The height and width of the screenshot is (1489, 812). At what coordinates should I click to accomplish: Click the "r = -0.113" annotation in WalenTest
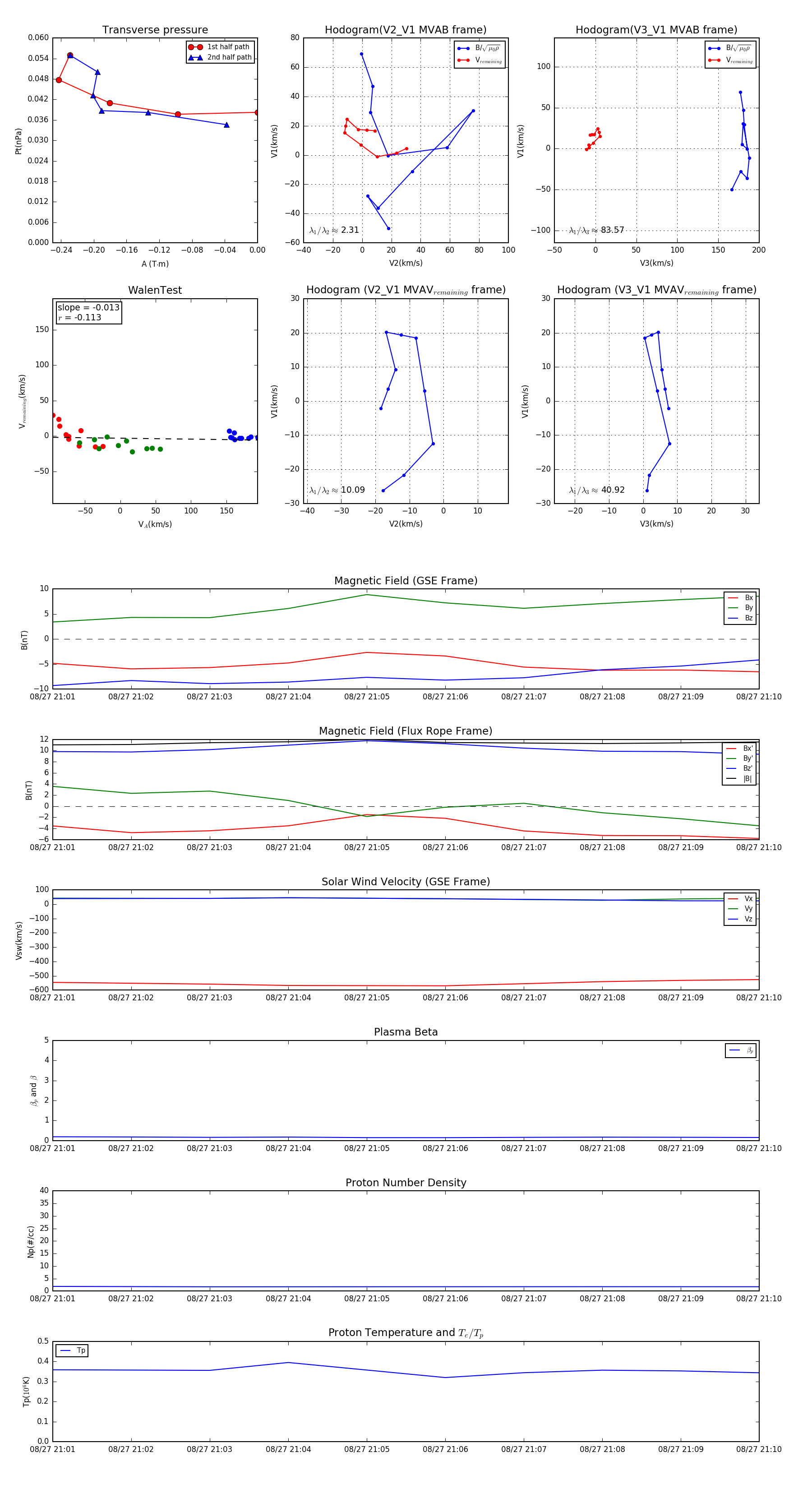click(x=80, y=317)
